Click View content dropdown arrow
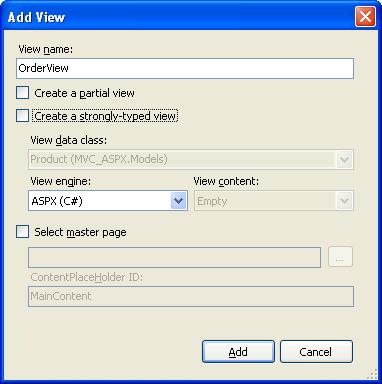Screen dimensions: 382x384 [x=344, y=201]
